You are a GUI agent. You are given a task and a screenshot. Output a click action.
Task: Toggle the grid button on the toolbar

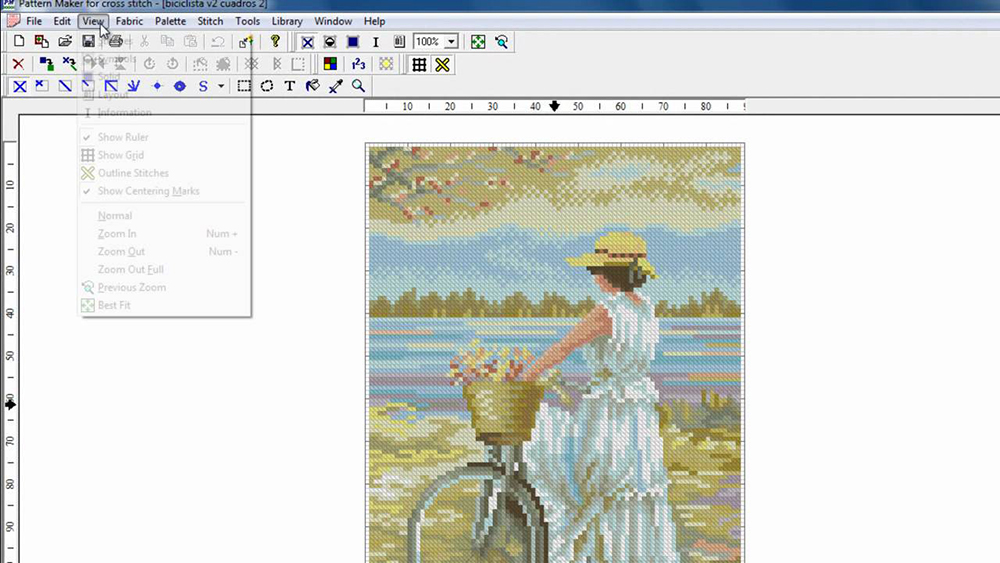419,64
